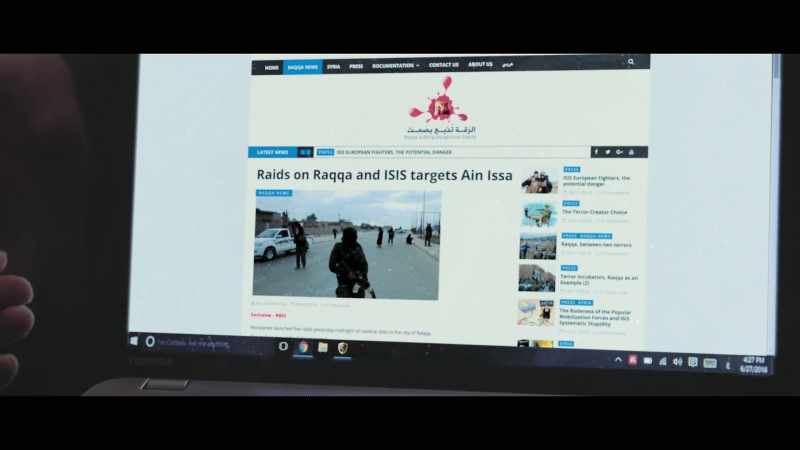
Task: Click thumbnail for ISIS European fighters article
Action: coord(539,181)
